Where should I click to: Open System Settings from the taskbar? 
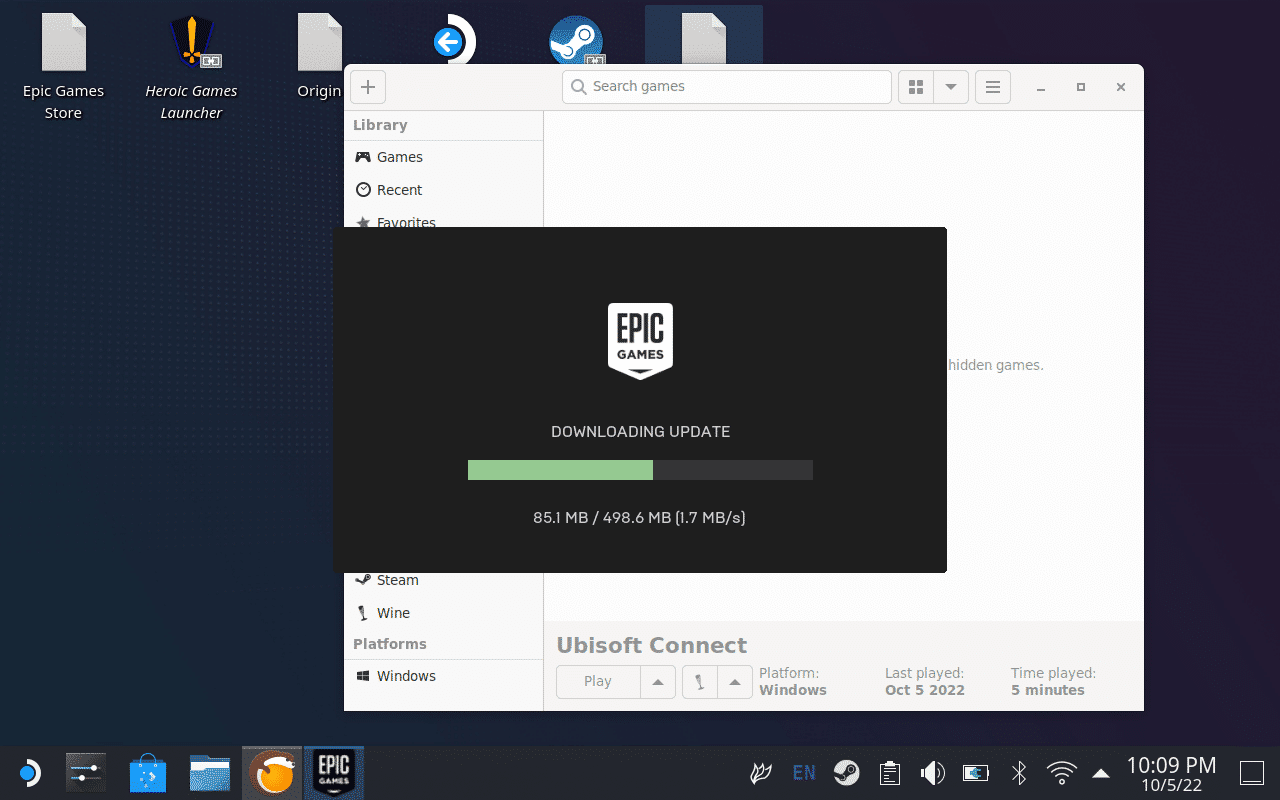(86, 773)
